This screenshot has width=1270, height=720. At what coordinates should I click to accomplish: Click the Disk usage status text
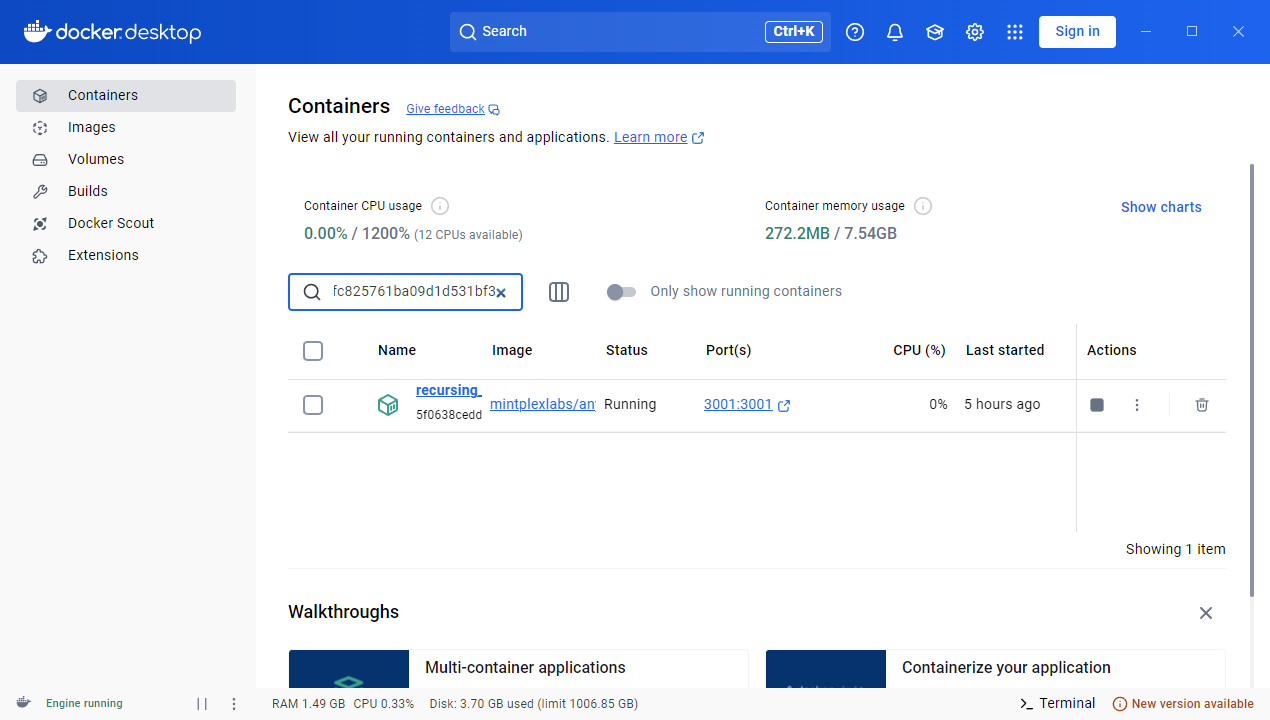pos(534,704)
